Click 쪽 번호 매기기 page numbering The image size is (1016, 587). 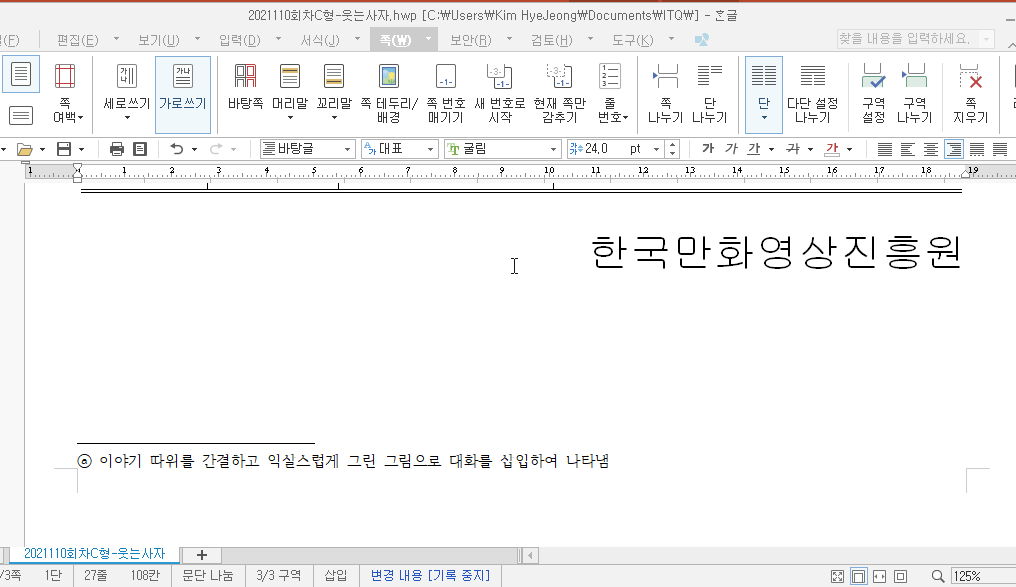click(446, 94)
